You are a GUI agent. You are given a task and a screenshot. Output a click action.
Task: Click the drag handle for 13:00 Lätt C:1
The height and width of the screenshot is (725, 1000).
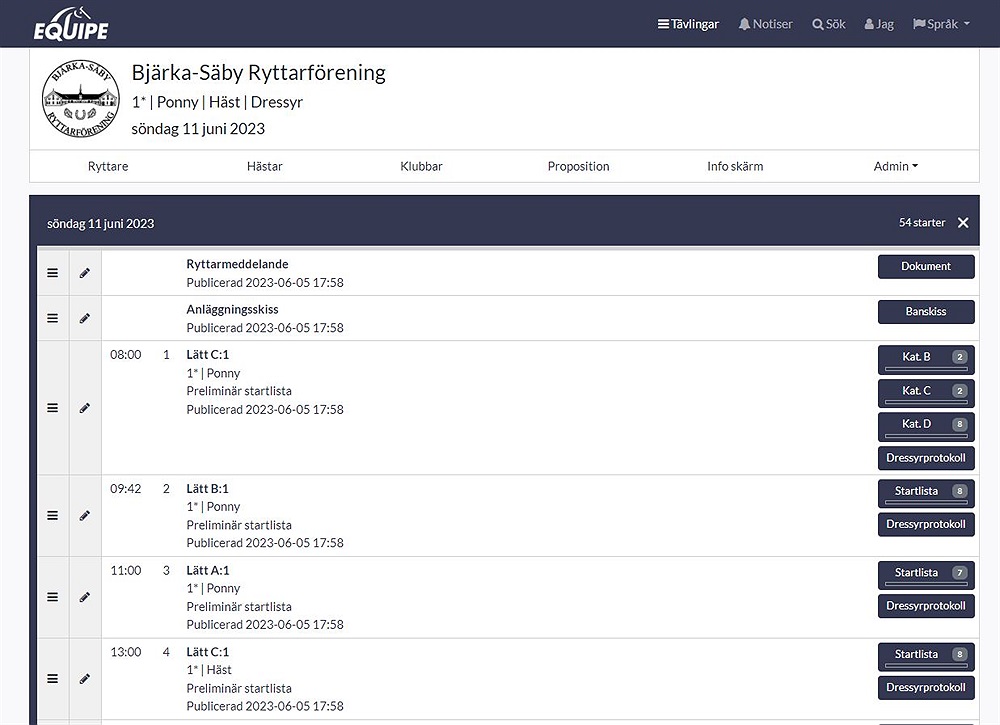pyautogui.click(x=53, y=679)
